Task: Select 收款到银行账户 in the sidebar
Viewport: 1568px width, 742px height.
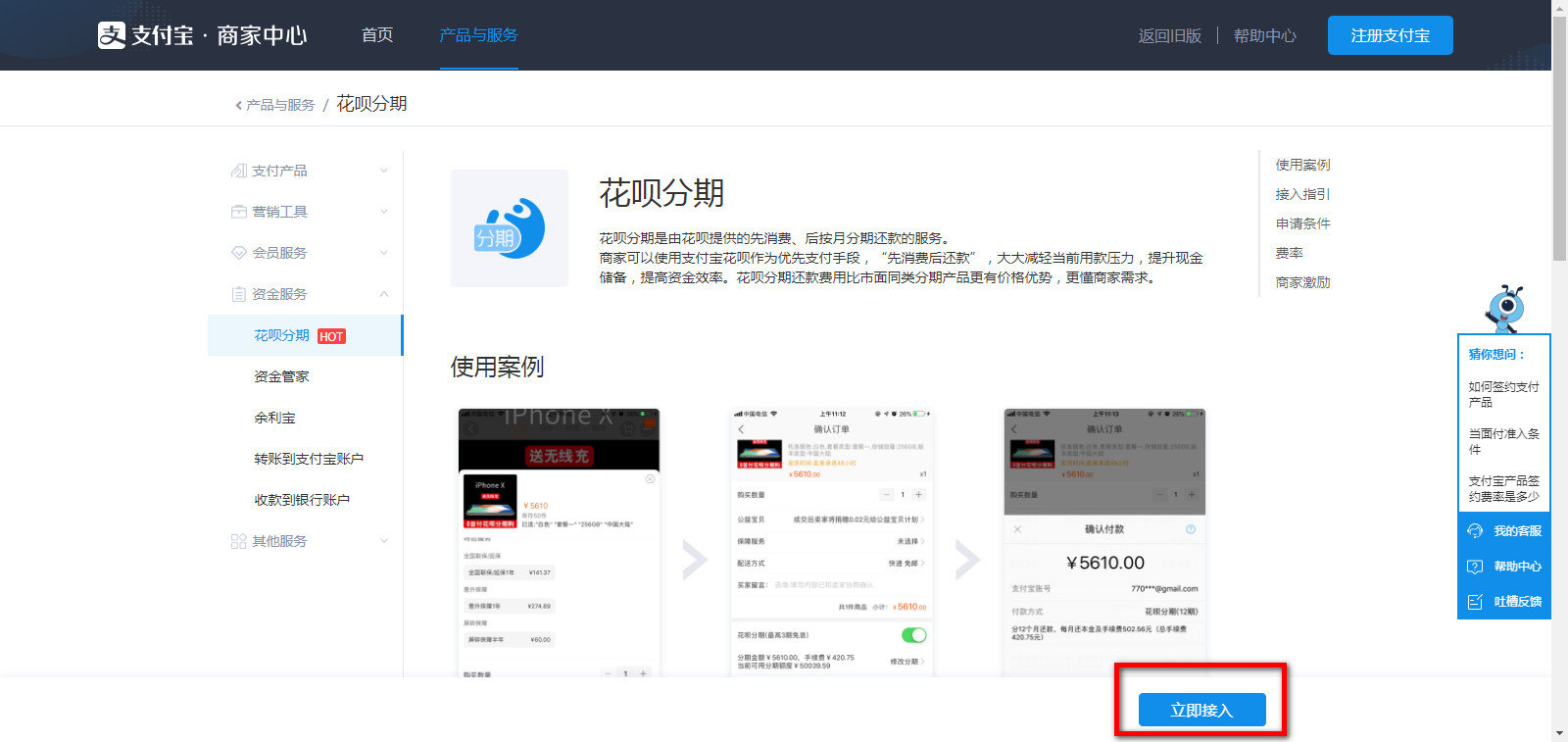Action: pos(302,500)
